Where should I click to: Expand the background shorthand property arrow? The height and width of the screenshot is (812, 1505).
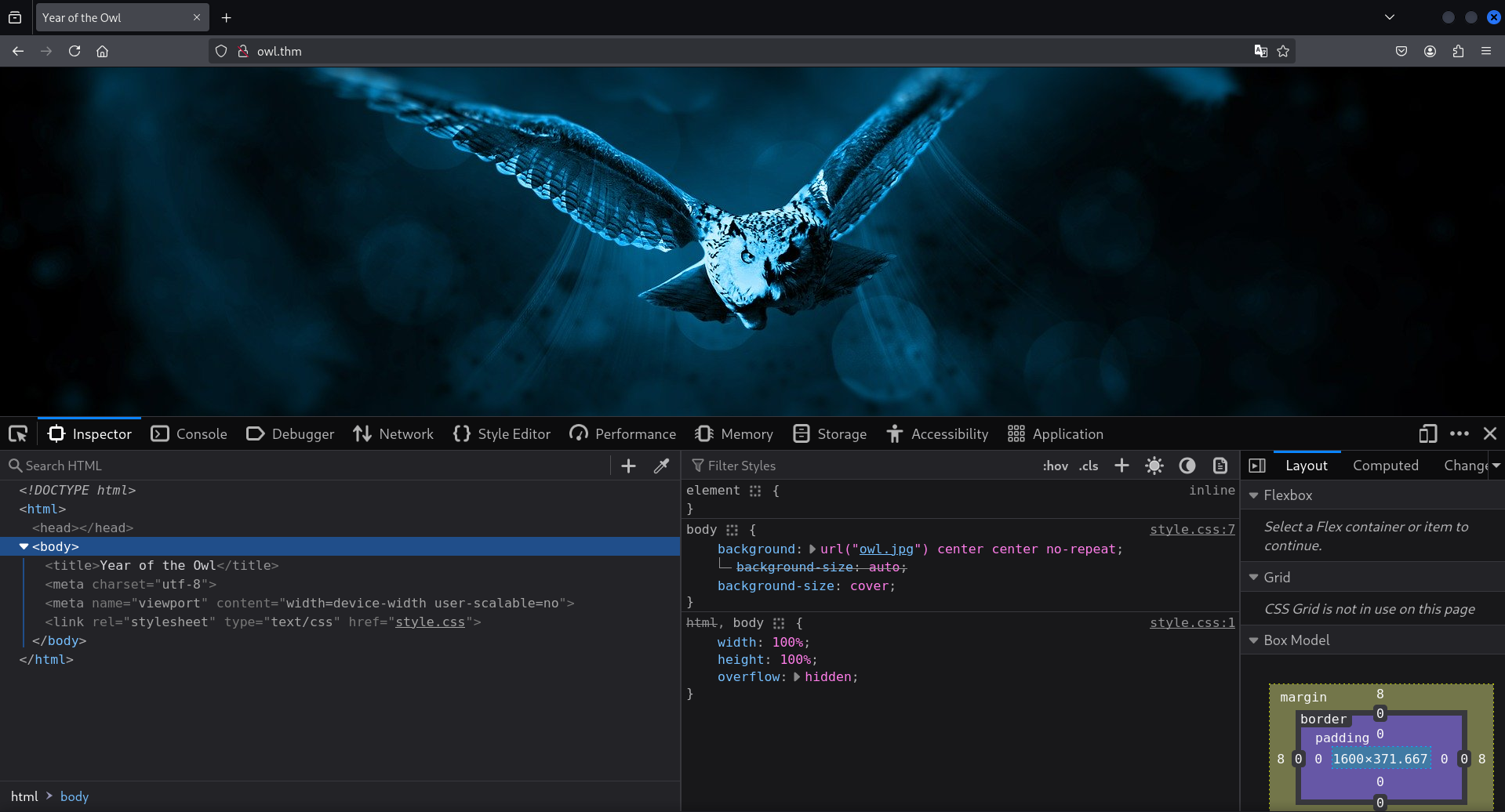[812, 549]
